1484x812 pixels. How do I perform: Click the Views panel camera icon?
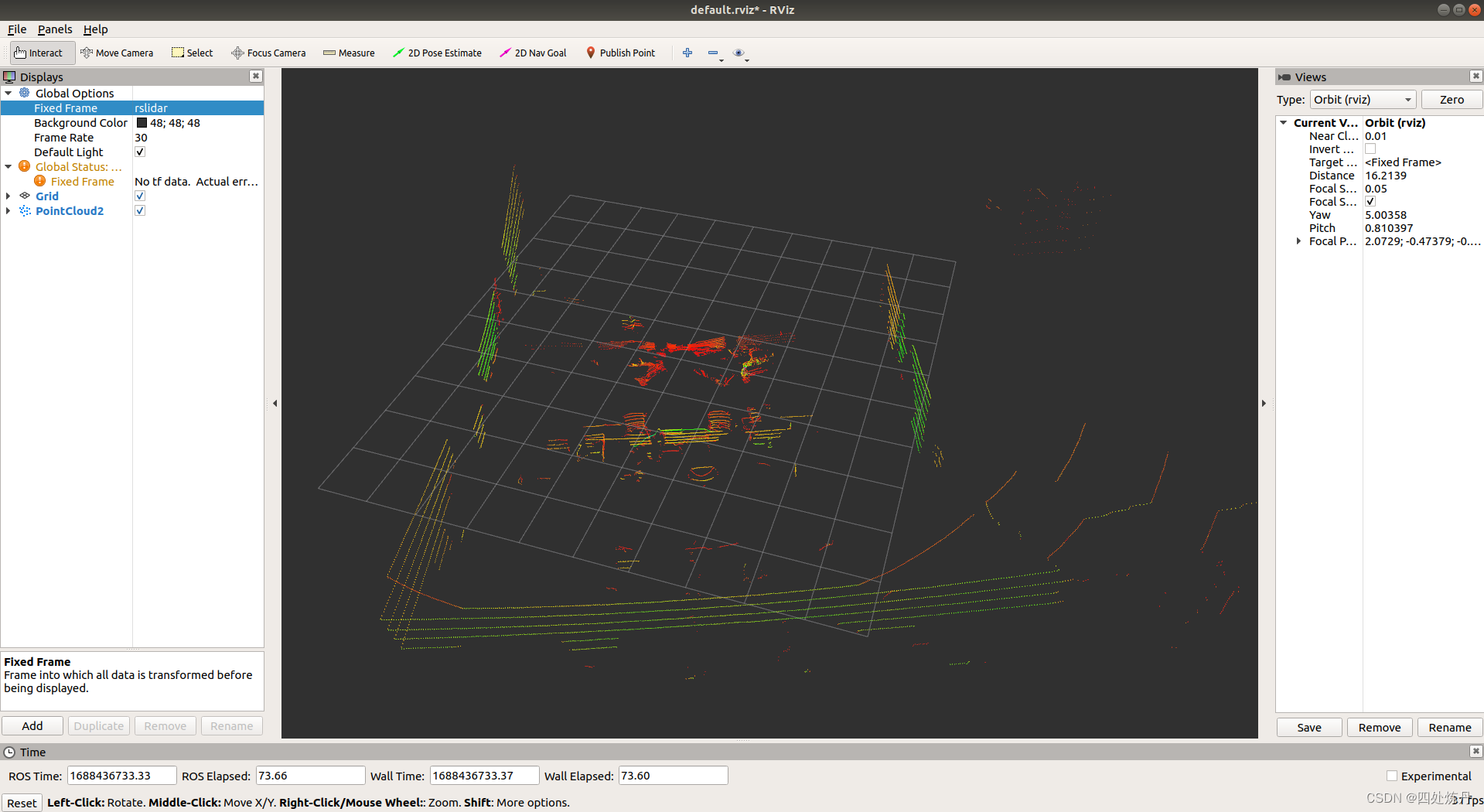[1284, 77]
